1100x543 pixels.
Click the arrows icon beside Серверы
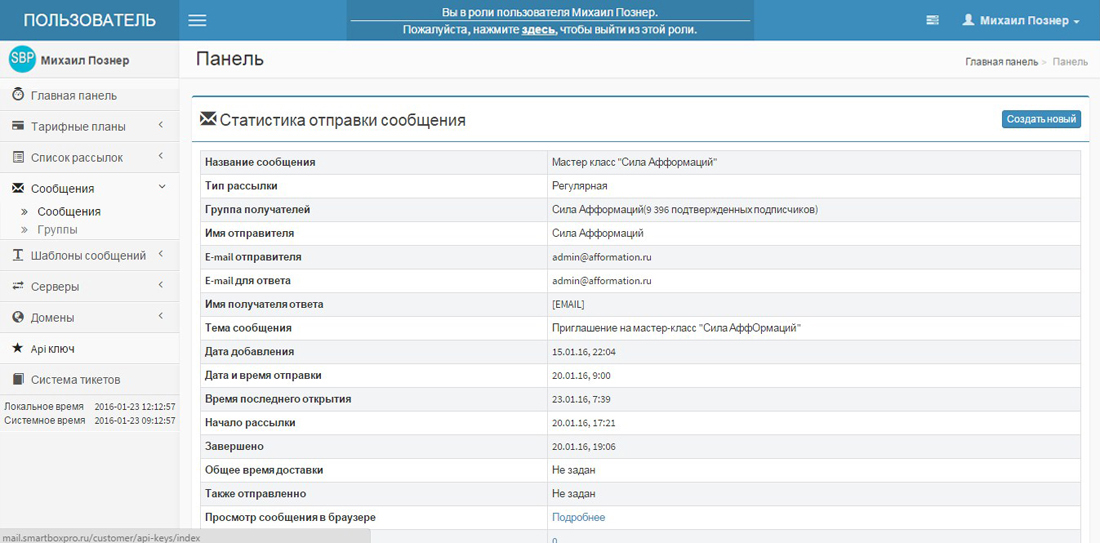point(18,286)
